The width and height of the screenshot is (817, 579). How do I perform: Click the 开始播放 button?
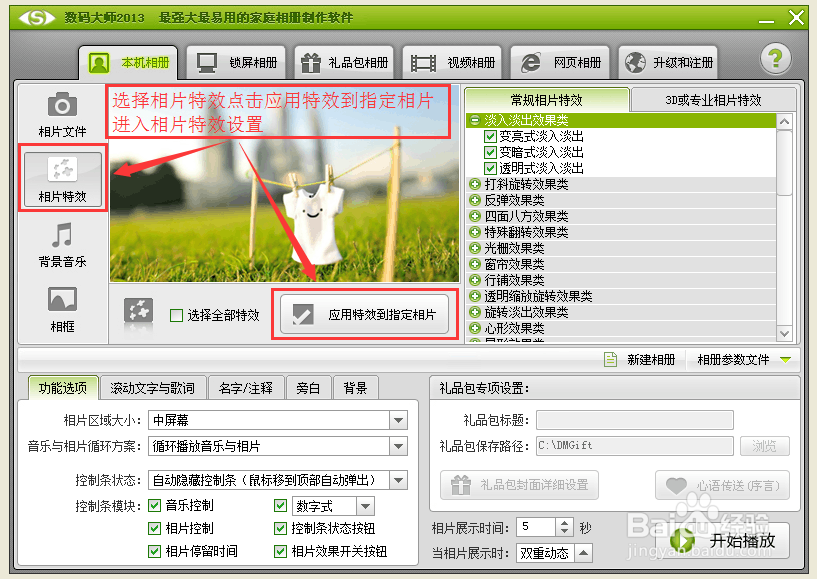730,540
